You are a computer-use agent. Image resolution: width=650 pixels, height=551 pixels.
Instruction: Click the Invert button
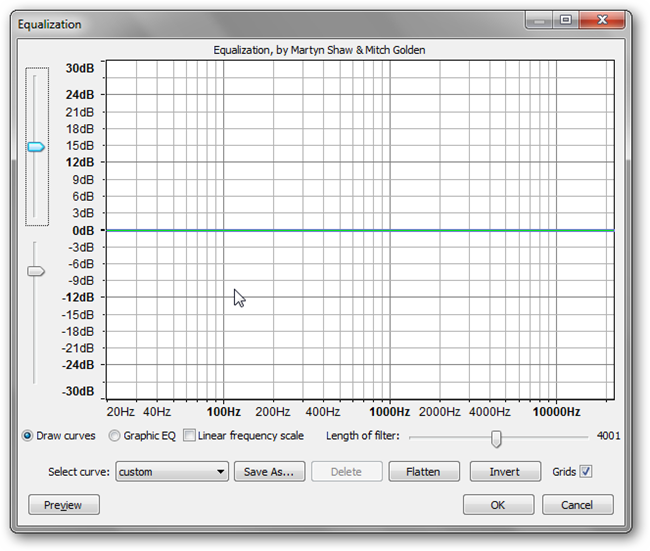pos(505,471)
